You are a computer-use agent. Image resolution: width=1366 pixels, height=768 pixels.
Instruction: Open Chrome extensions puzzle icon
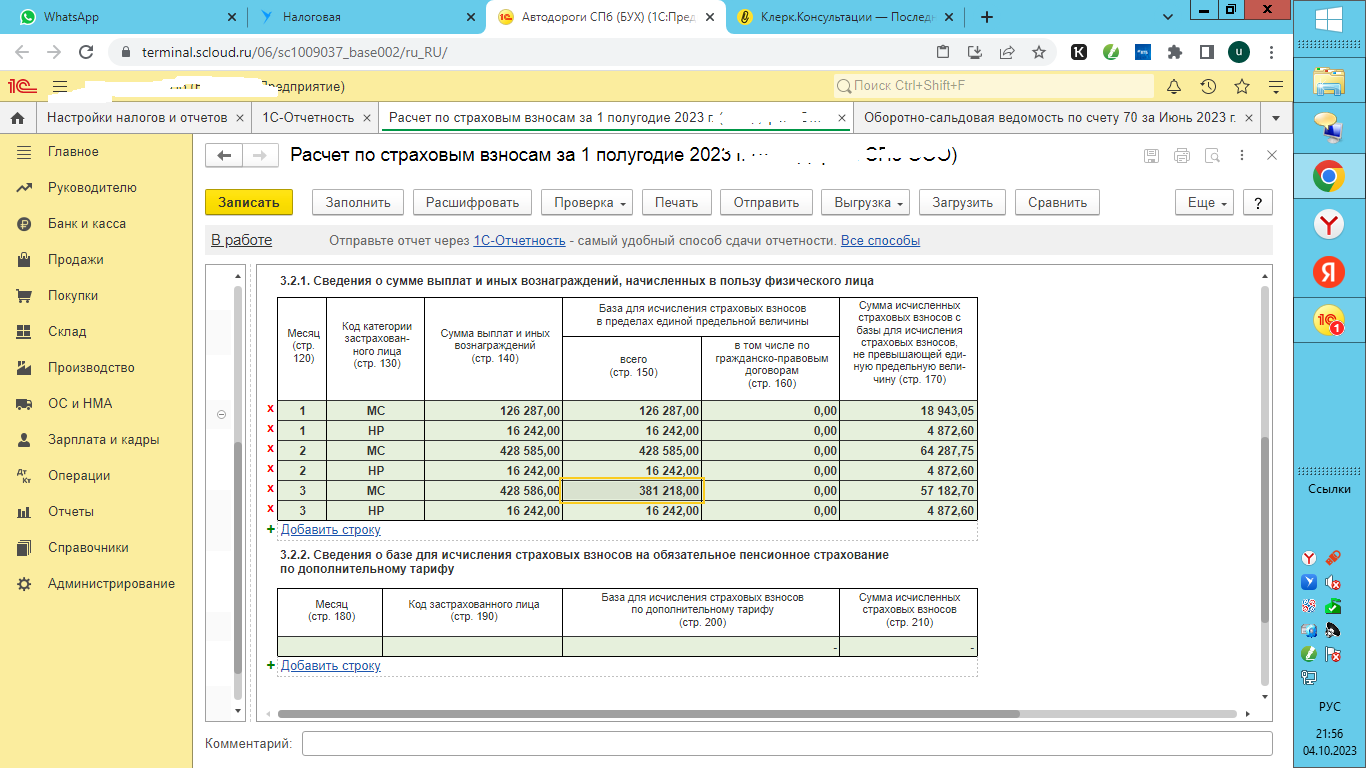(x=1174, y=52)
